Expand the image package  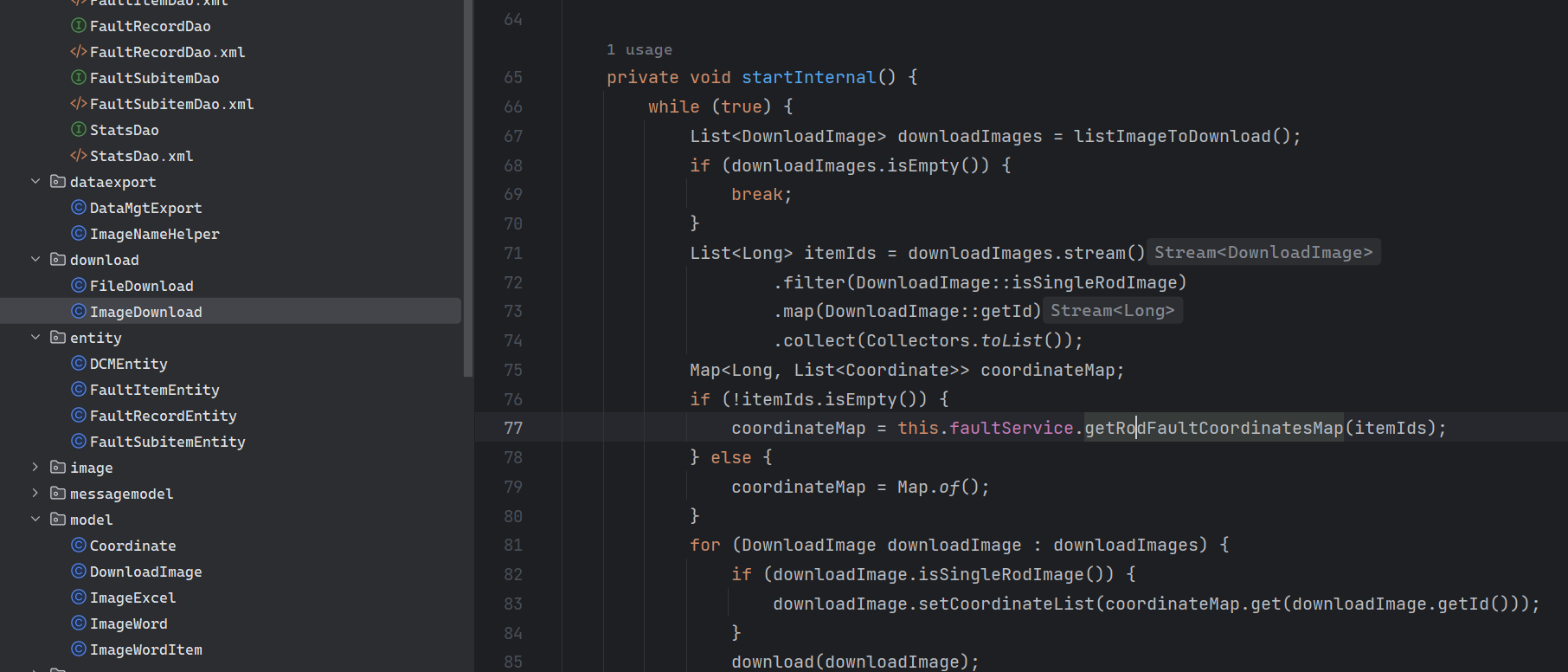[35, 468]
